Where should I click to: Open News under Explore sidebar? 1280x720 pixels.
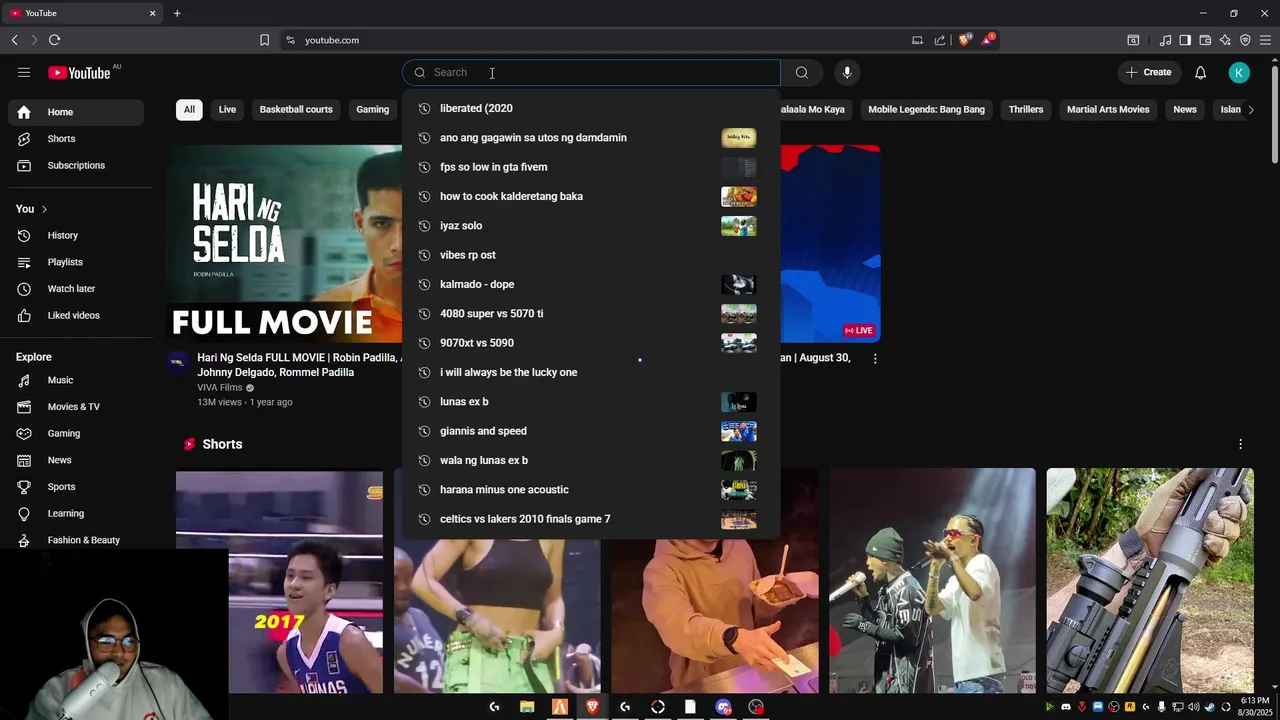tap(78, 460)
